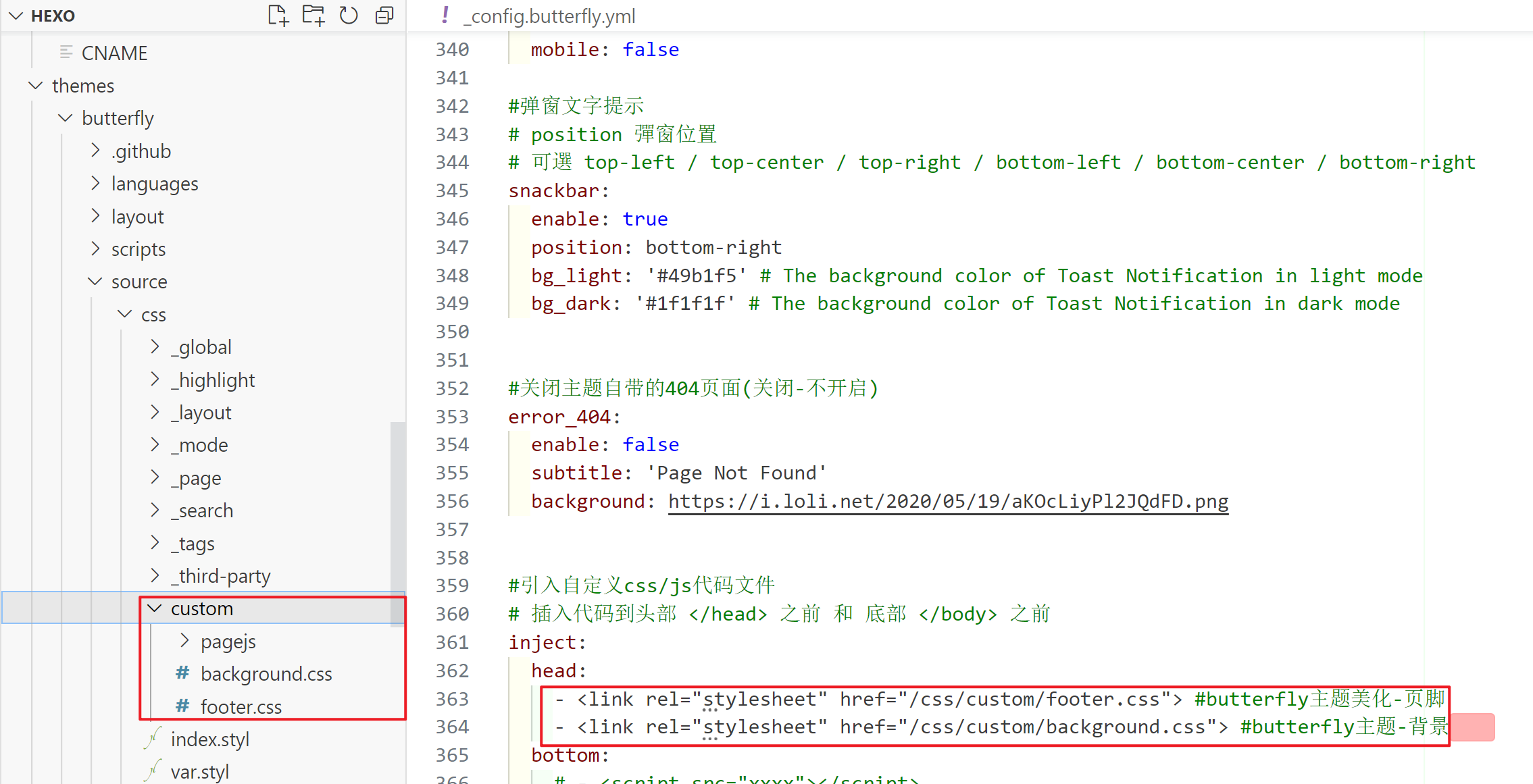Expand the .github folder
Screen dimensions: 1533x784
pos(95,151)
